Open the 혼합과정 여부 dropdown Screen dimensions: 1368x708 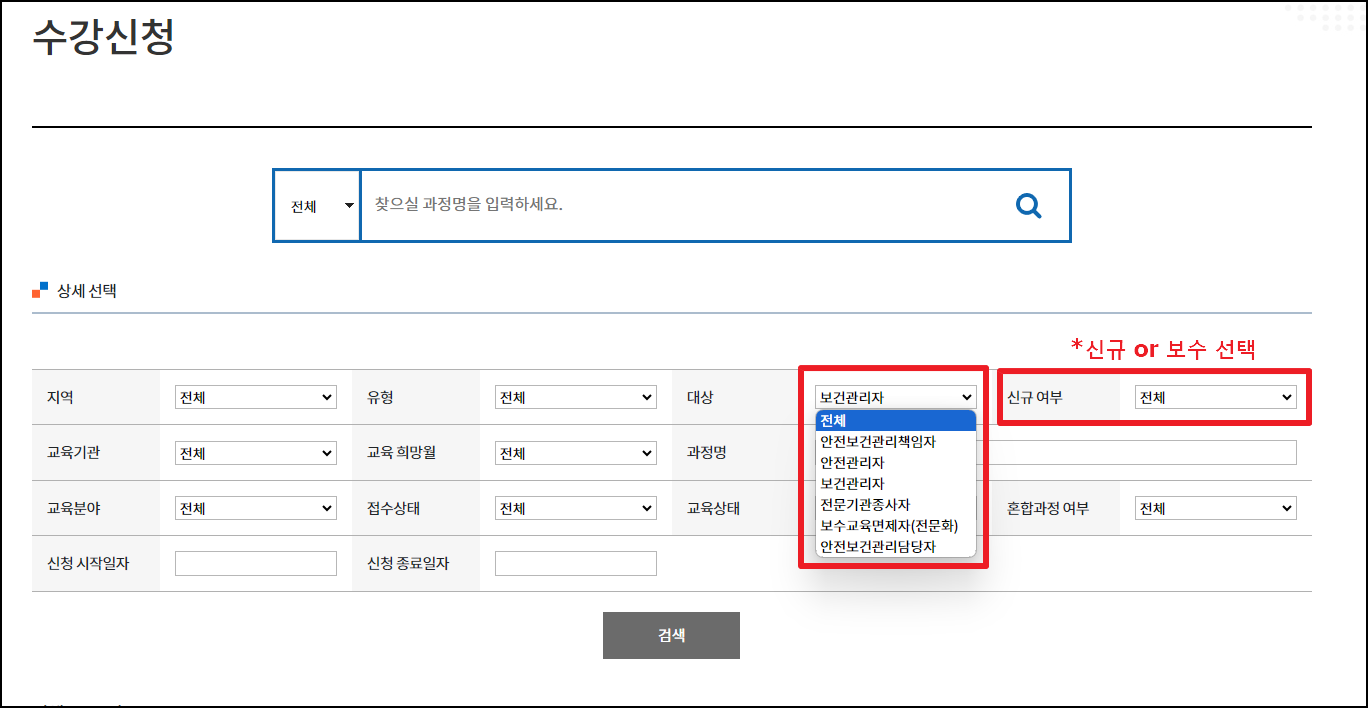(x=1216, y=508)
